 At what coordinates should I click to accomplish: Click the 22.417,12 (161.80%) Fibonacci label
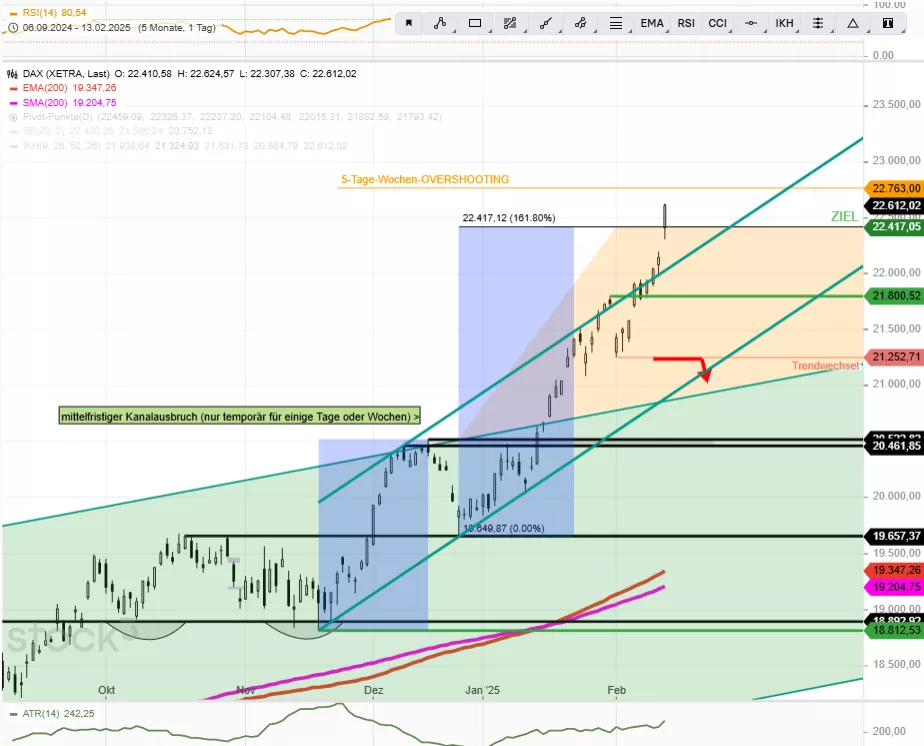click(x=509, y=218)
